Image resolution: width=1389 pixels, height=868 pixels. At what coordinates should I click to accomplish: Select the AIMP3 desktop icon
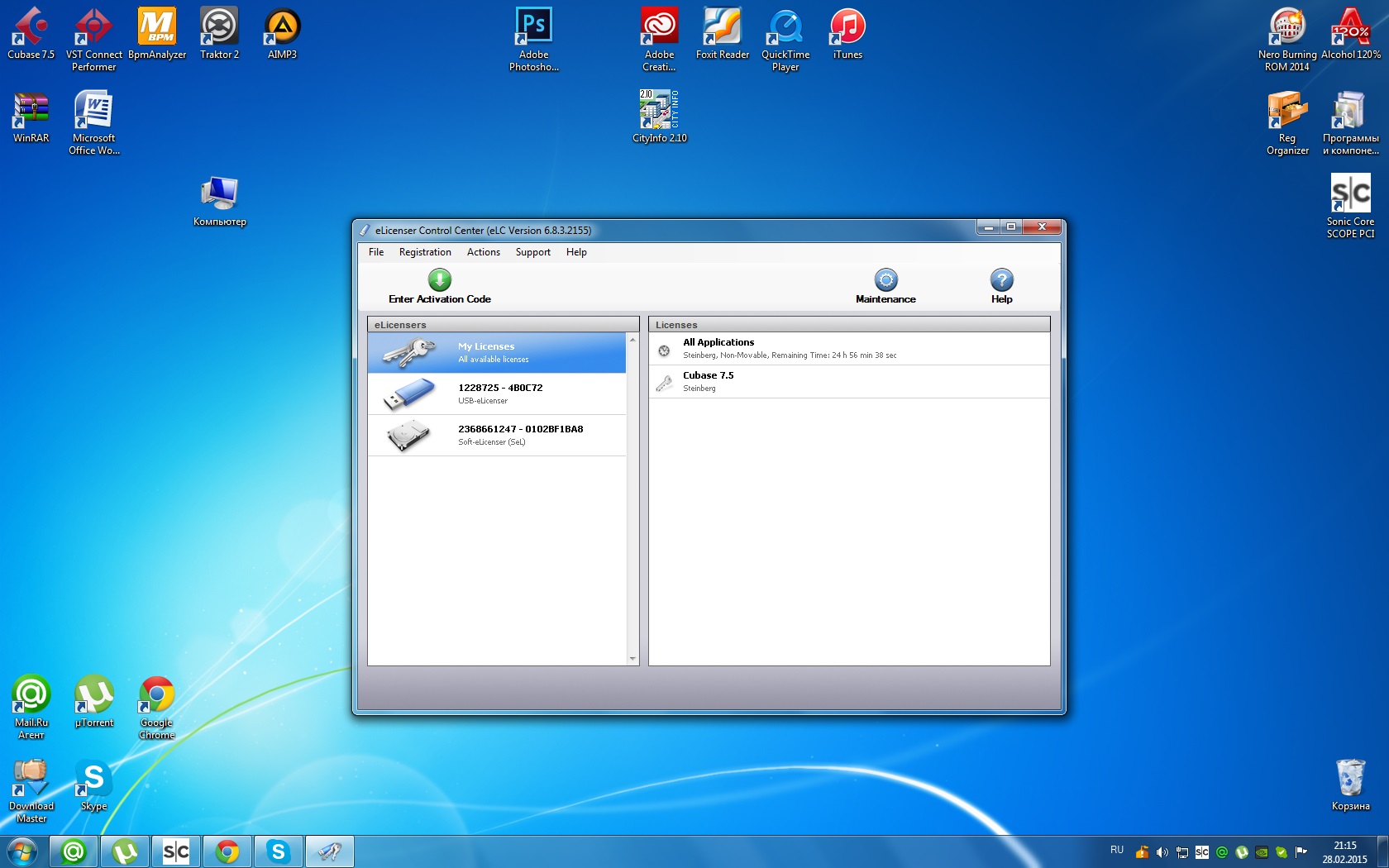pyautogui.click(x=283, y=34)
